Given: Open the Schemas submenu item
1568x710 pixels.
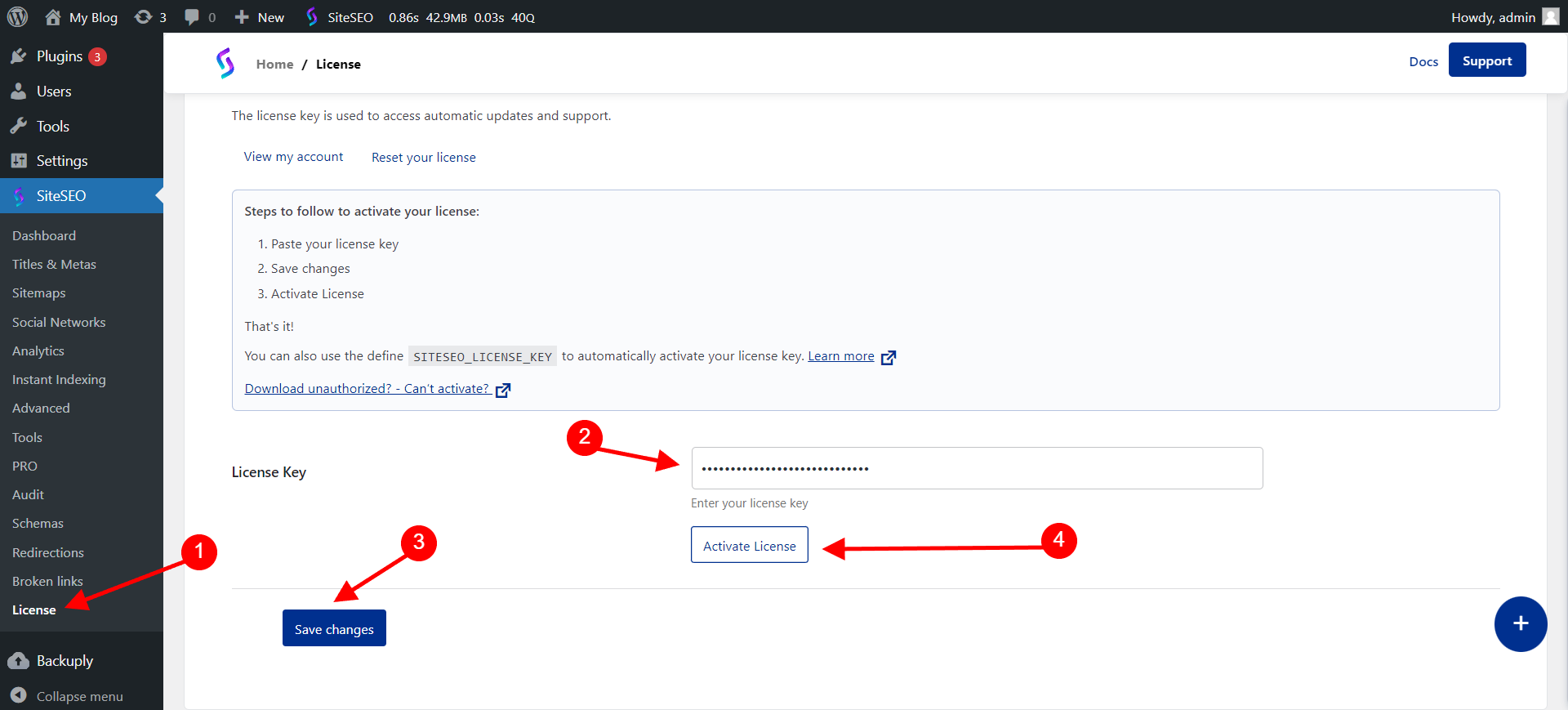Looking at the screenshot, I should [38, 524].
